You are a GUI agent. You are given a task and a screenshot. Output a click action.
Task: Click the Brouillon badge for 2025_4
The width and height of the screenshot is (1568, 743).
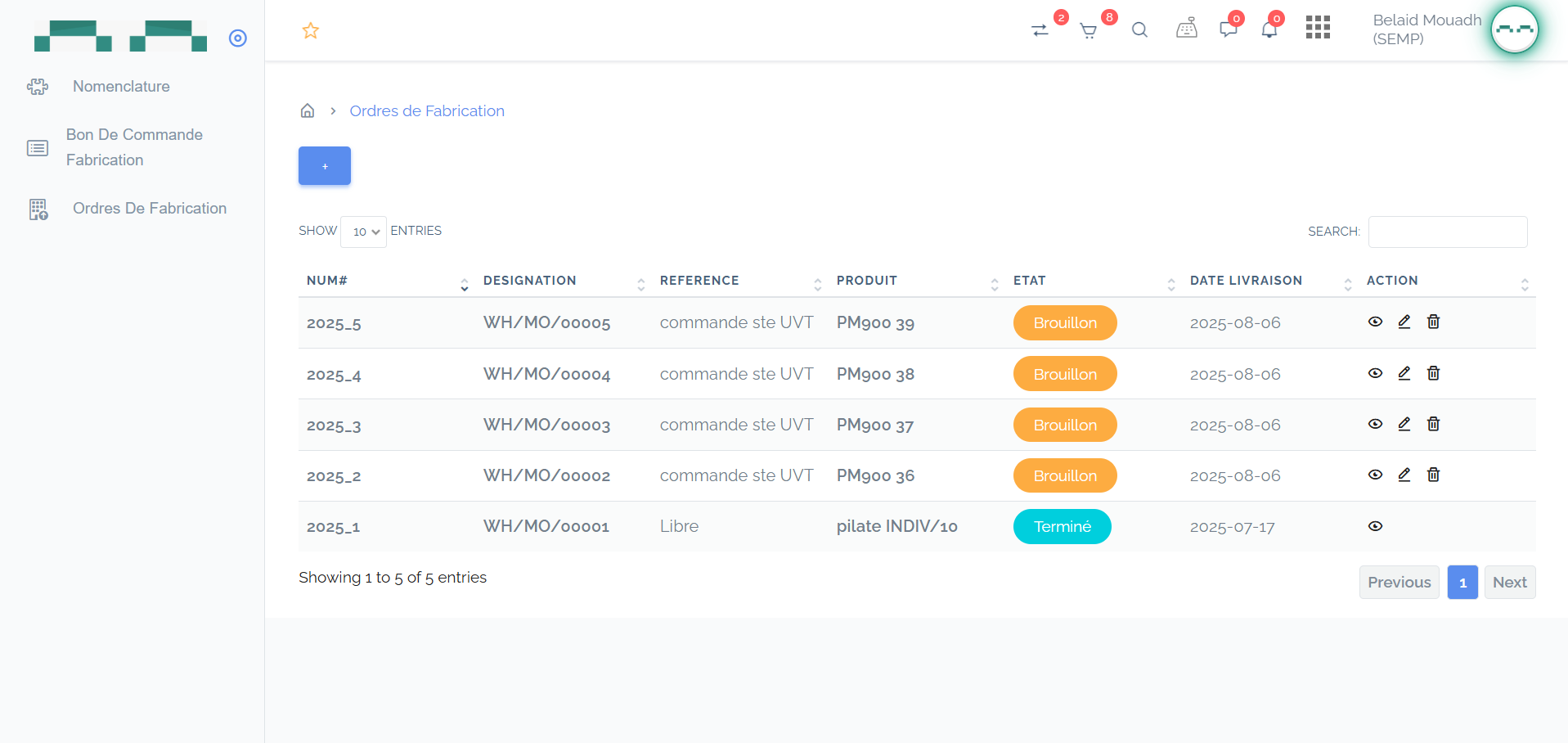click(1065, 374)
